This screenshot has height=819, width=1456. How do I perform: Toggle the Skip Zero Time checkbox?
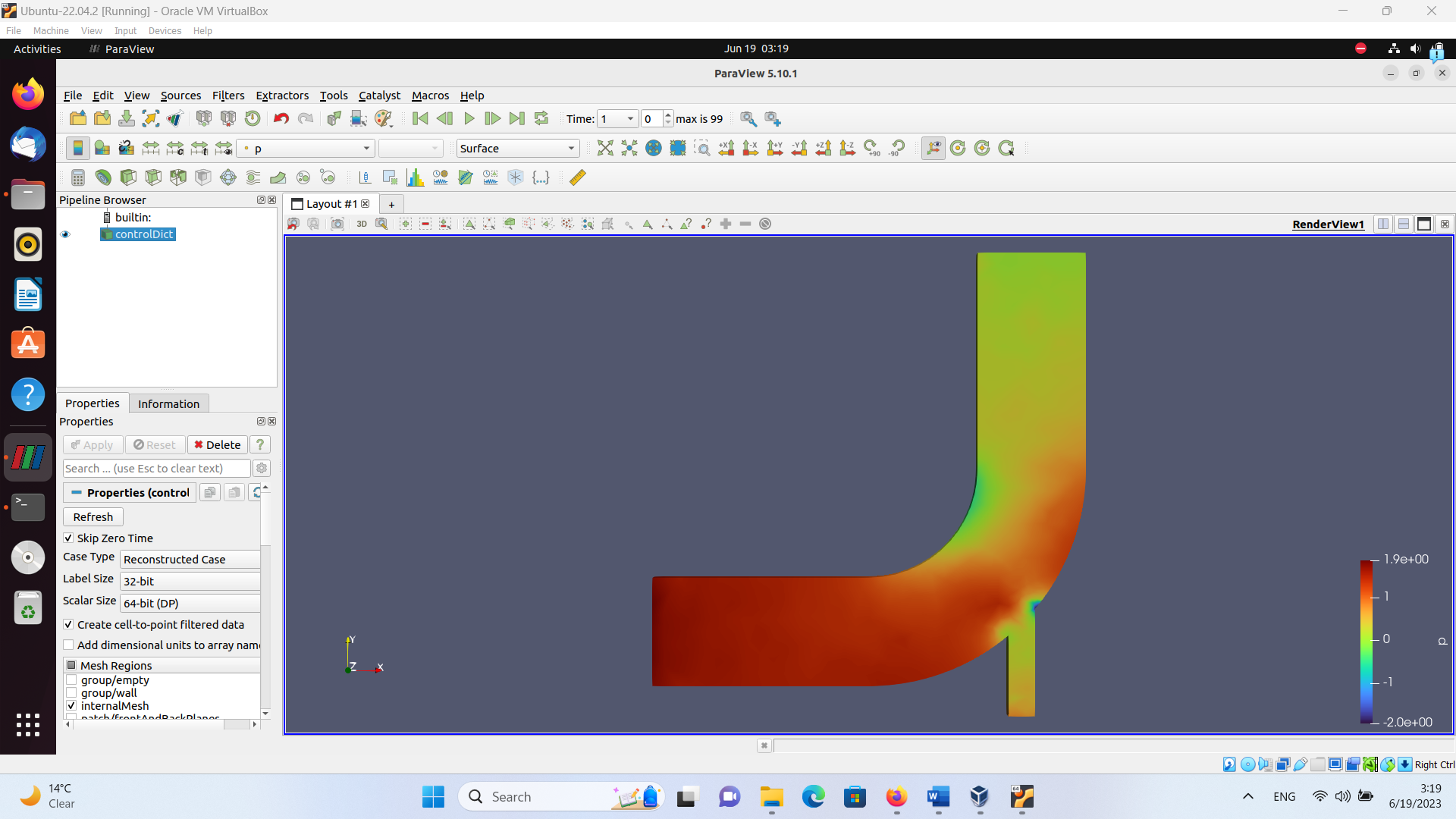point(69,538)
